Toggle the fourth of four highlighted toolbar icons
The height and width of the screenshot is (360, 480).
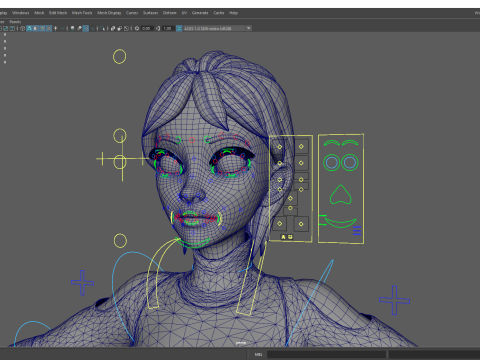click(x=49, y=28)
